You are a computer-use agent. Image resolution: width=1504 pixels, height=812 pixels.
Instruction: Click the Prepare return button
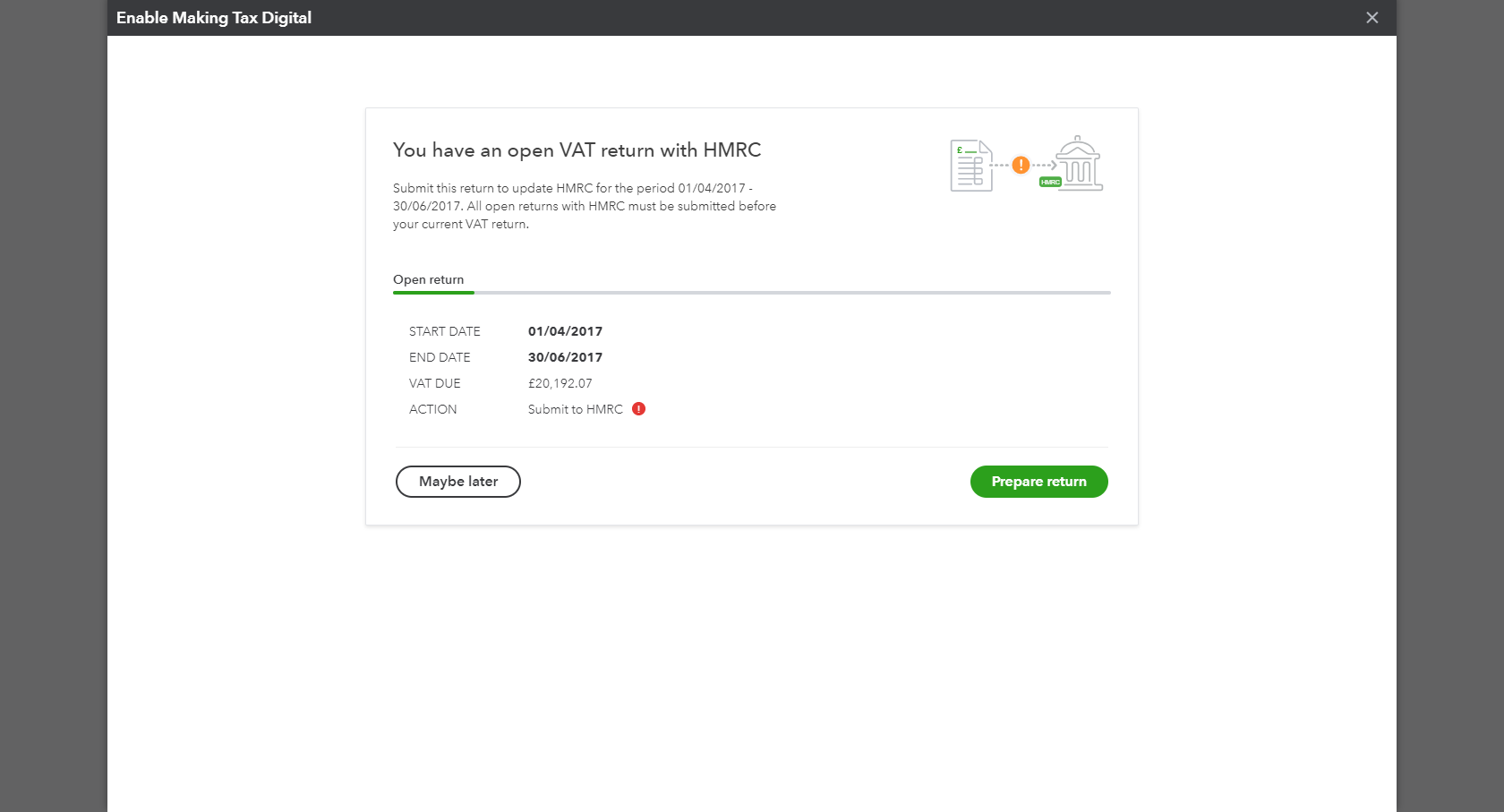1038,482
